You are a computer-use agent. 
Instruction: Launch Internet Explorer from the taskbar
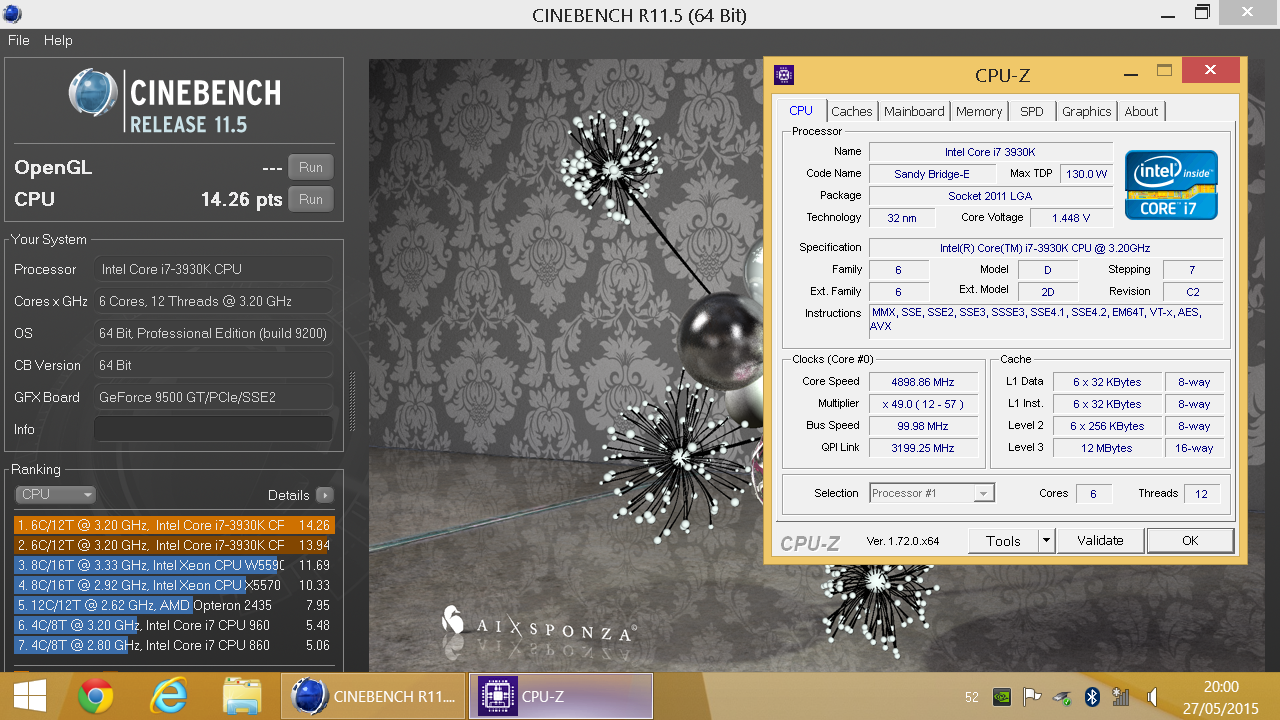point(169,696)
